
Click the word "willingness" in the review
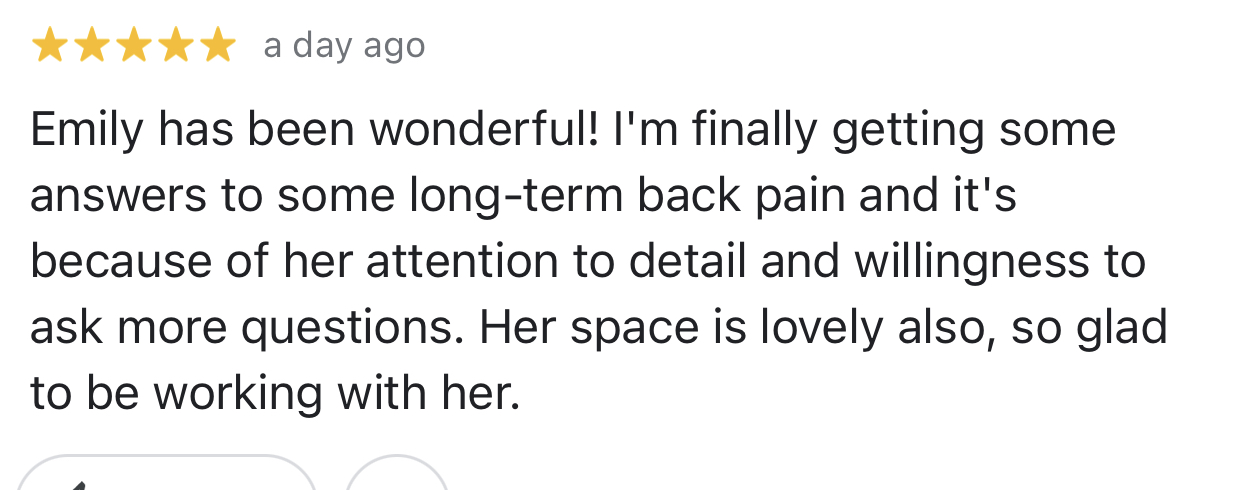(971, 262)
